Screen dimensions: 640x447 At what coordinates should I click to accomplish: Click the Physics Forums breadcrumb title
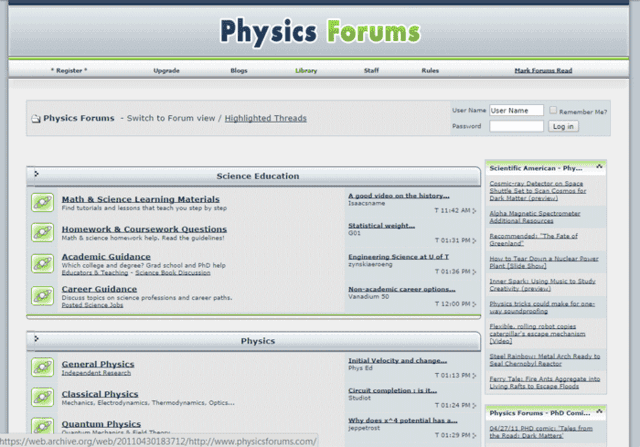point(79,118)
